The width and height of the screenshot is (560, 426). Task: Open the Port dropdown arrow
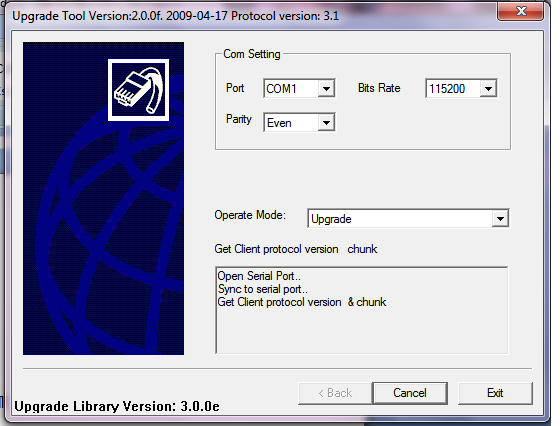click(x=326, y=88)
